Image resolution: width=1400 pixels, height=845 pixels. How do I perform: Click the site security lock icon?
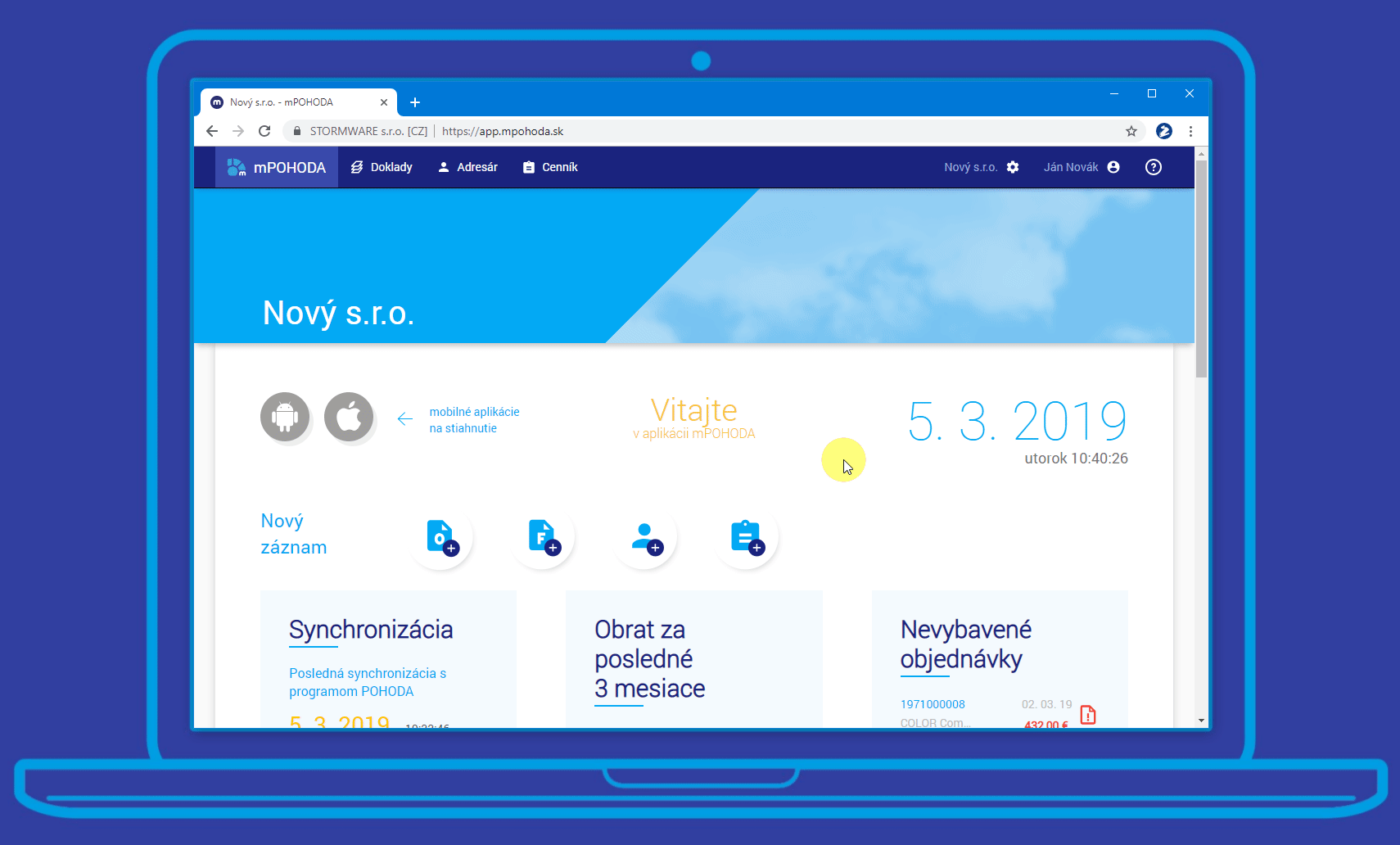tap(297, 131)
